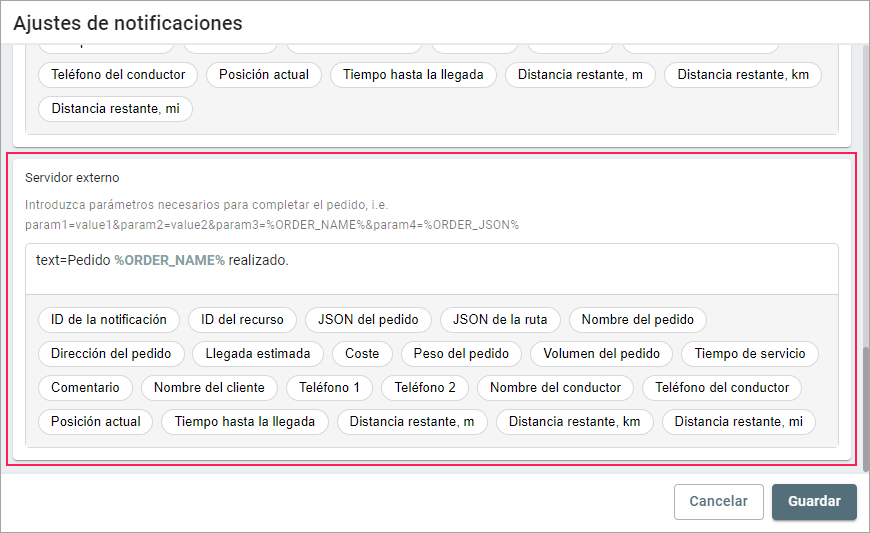The height and width of the screenshot is (533, 870).
Task: Click the 'Comentario' chip
Action: [85, 387]
